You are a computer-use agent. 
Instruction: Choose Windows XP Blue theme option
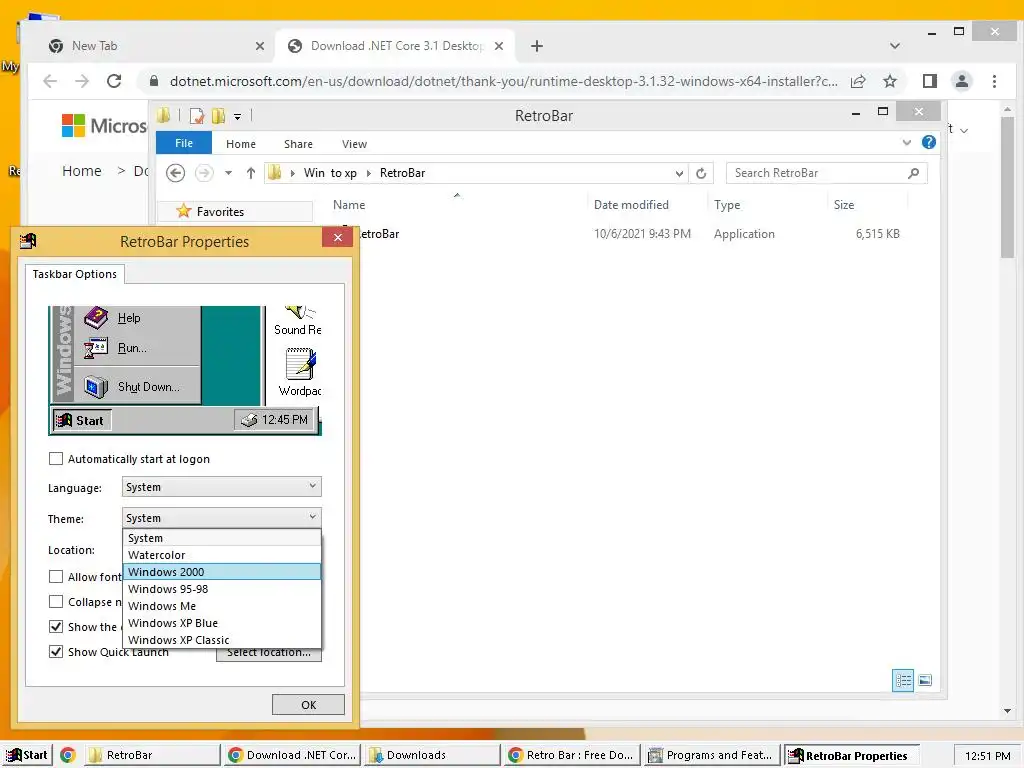222,623
